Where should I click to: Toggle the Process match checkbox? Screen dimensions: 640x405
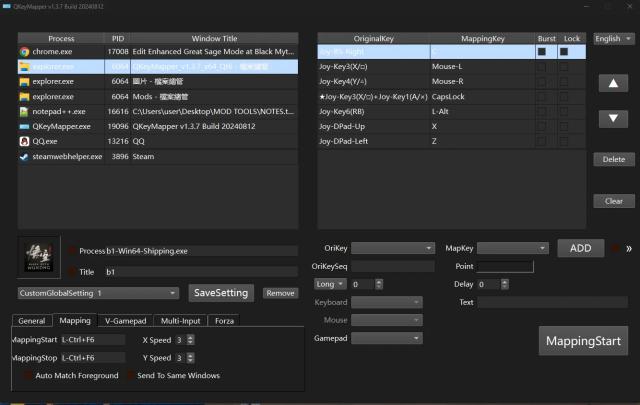[x=72, y=251]
